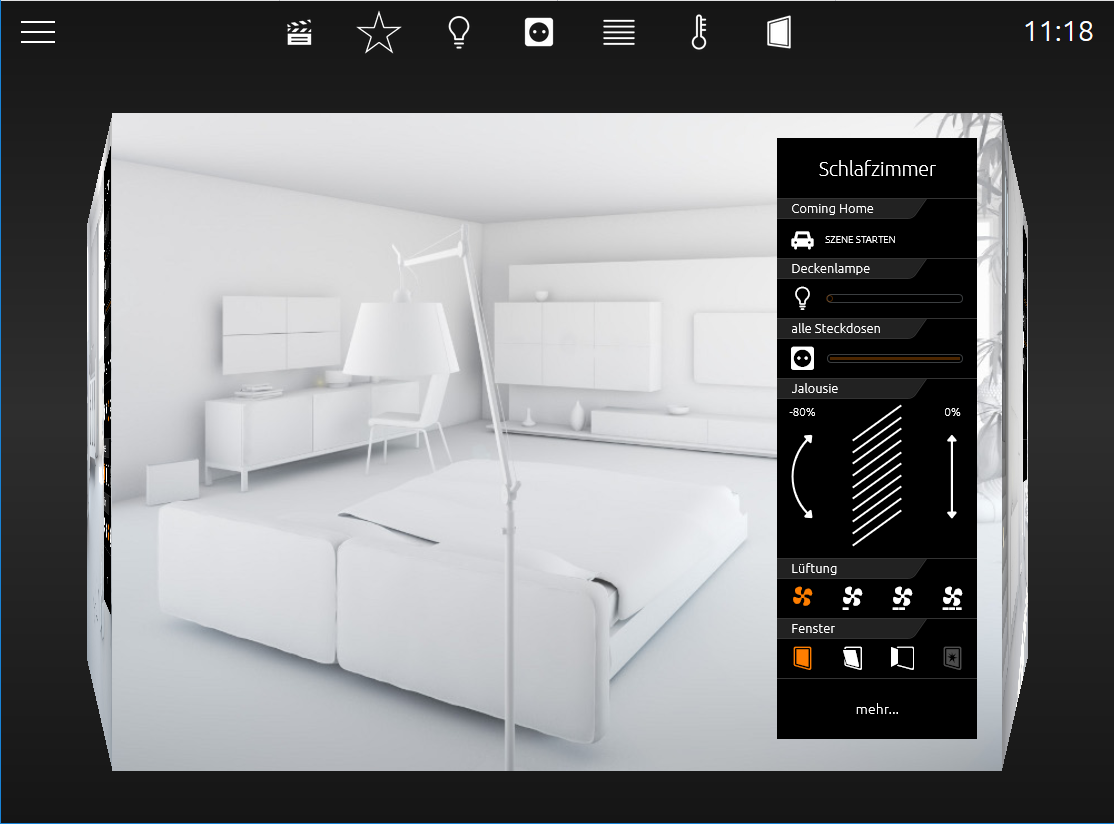Open the Schlafzimmer panel title

coord(877,169)
